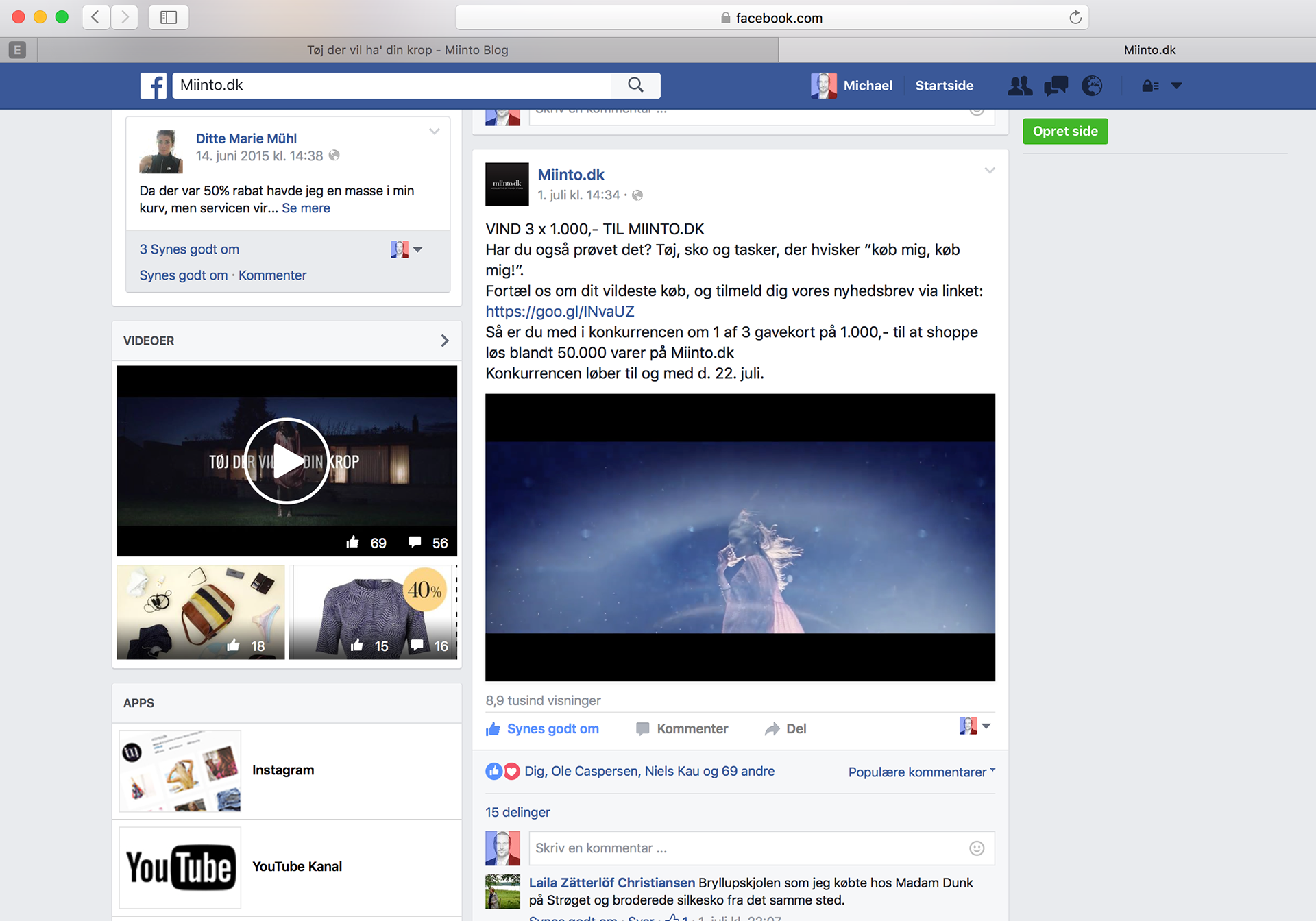The image size is (1316, 921).
Task: Click Se mere to expand review text
Action: (x=306, y=208)
